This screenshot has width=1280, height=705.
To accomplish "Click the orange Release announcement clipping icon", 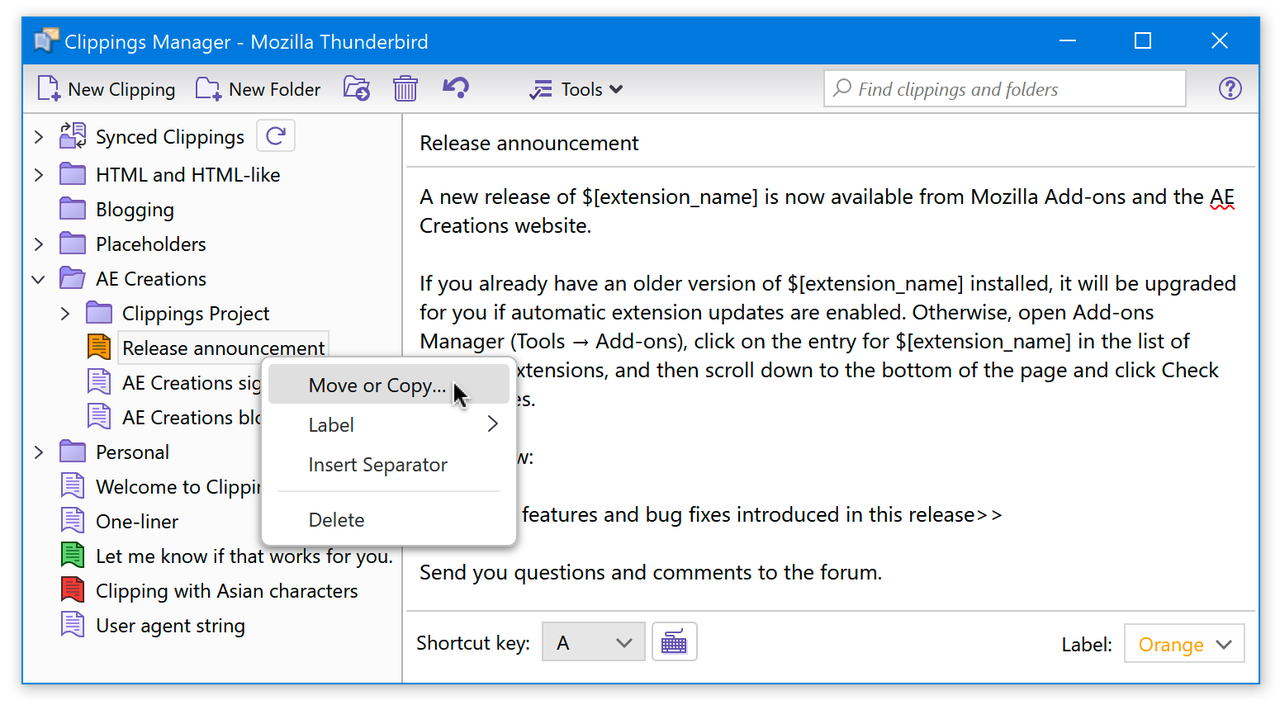I will (x=99, y=347).
